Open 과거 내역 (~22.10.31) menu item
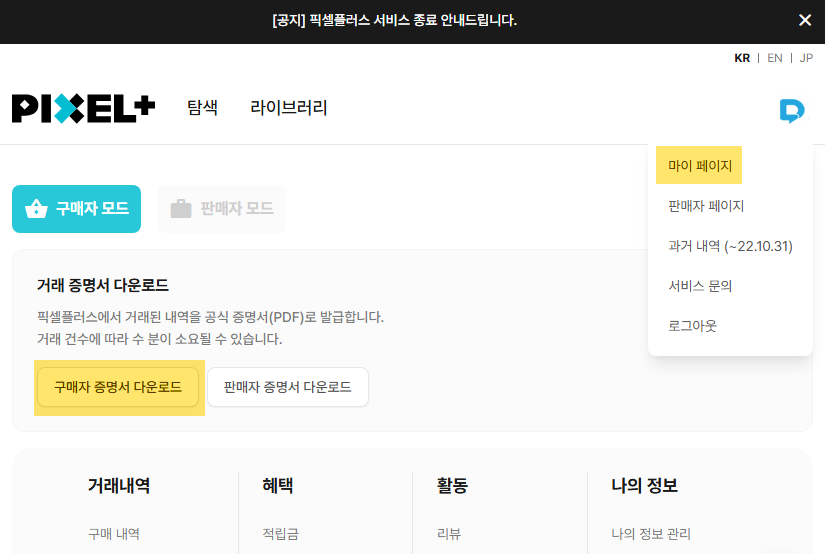 pos(730,246)
